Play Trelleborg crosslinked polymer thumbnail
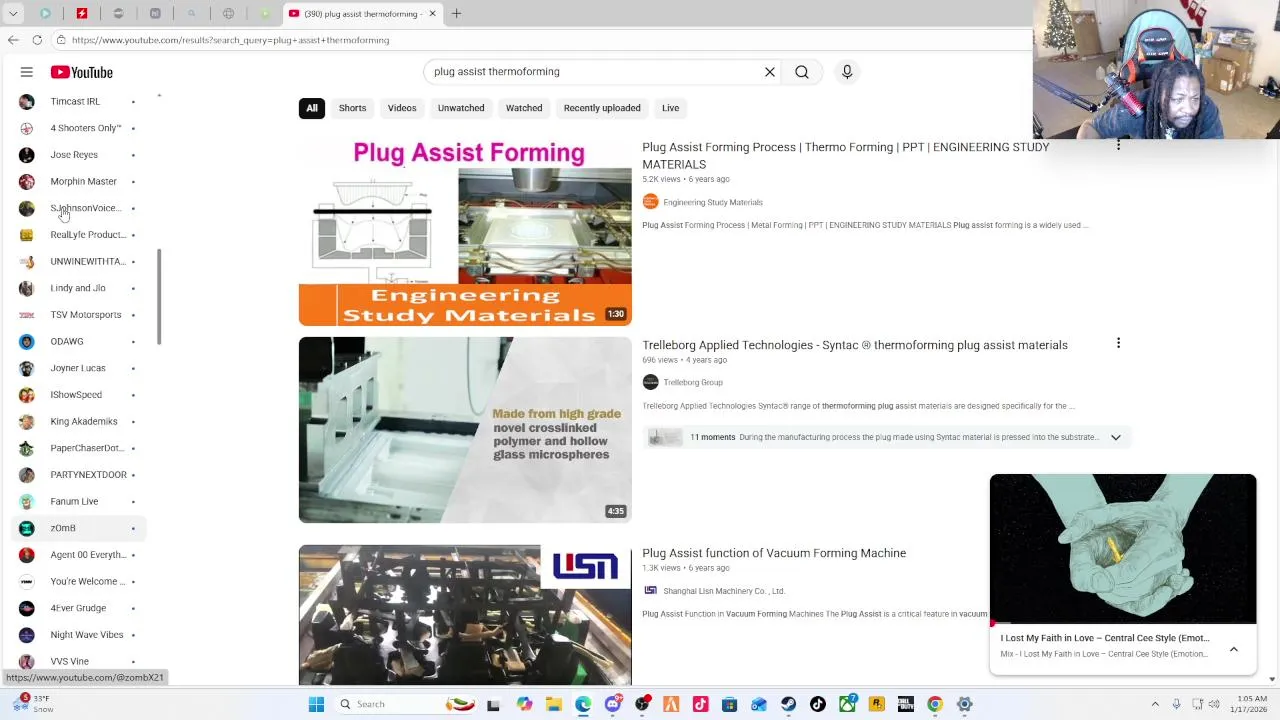Screen dimensions: 1280x720 [465, 430]
